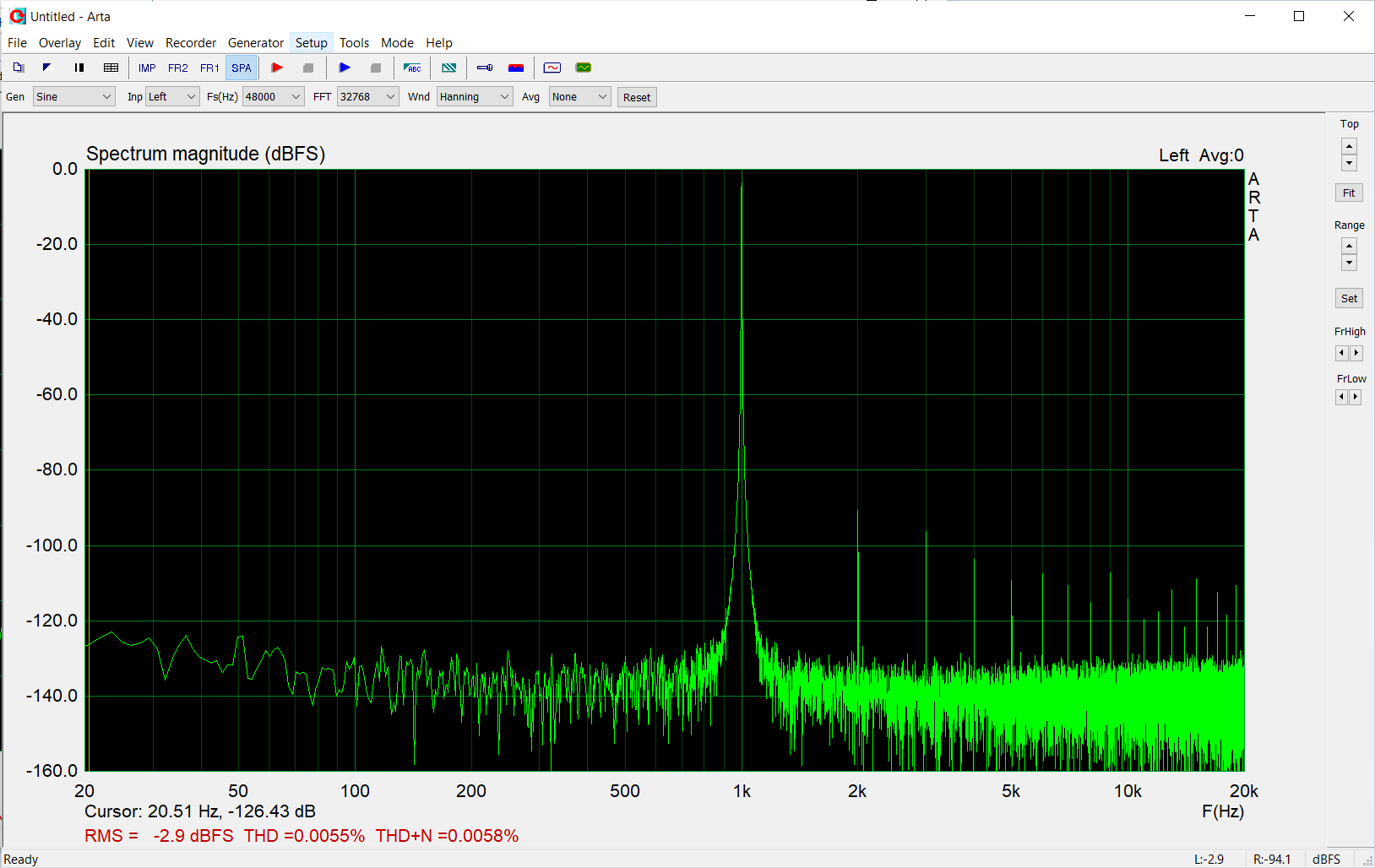Click the THD+N =0.0058% readout
Screen dimensions: 1375x868
click(447, 836)
